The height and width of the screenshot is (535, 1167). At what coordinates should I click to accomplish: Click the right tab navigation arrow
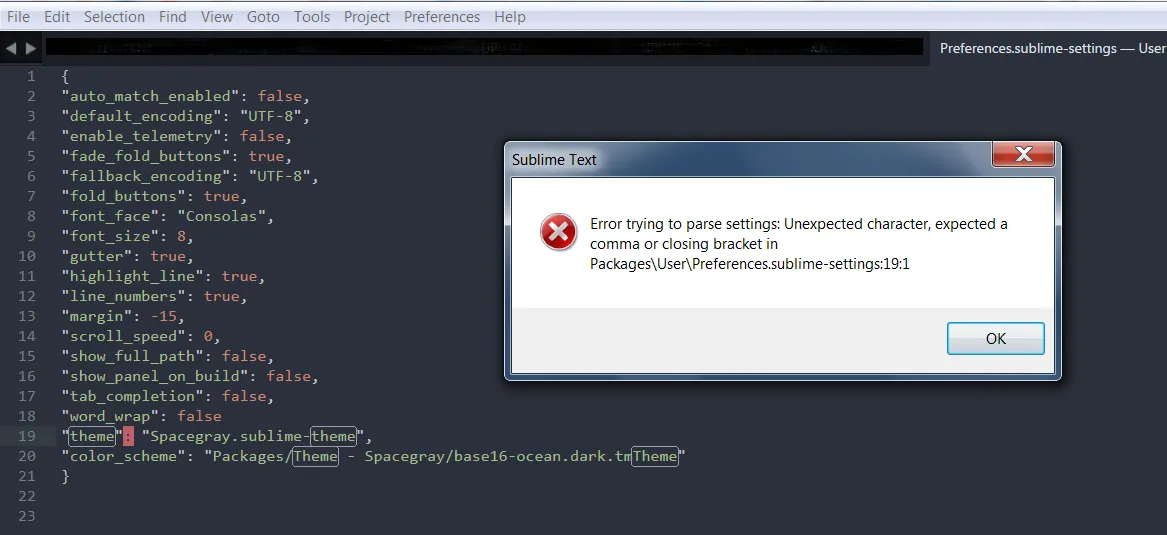31,48
